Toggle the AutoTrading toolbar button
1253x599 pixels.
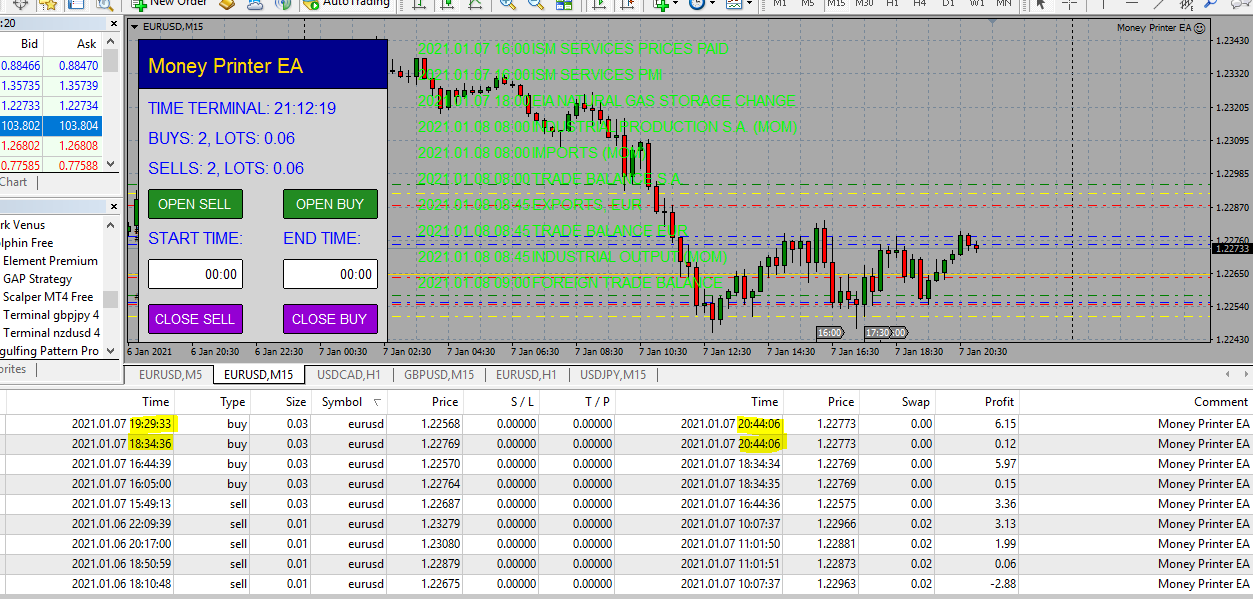coord(347,4)
